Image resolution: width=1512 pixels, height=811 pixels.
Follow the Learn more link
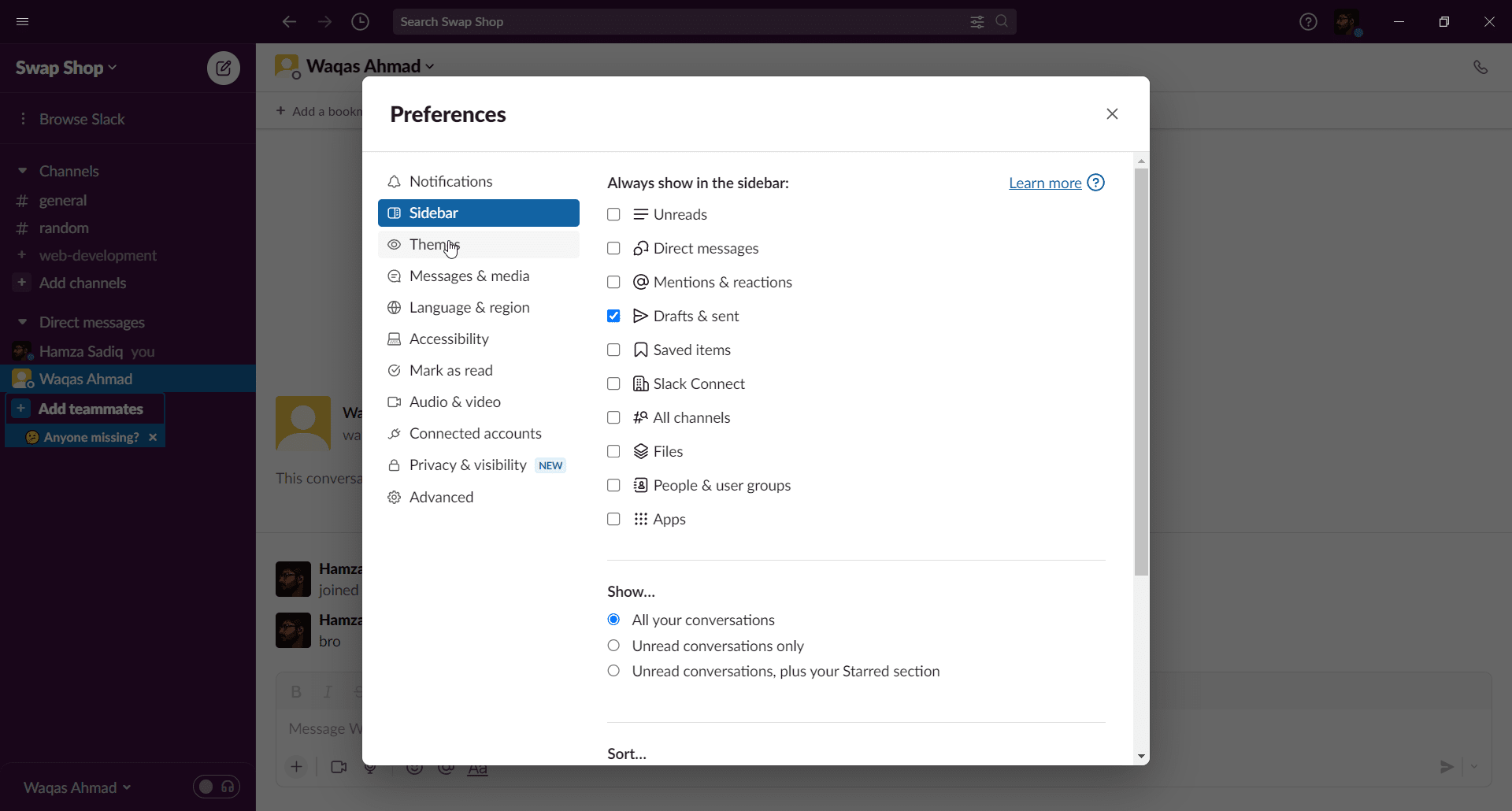click(1045, 183)
